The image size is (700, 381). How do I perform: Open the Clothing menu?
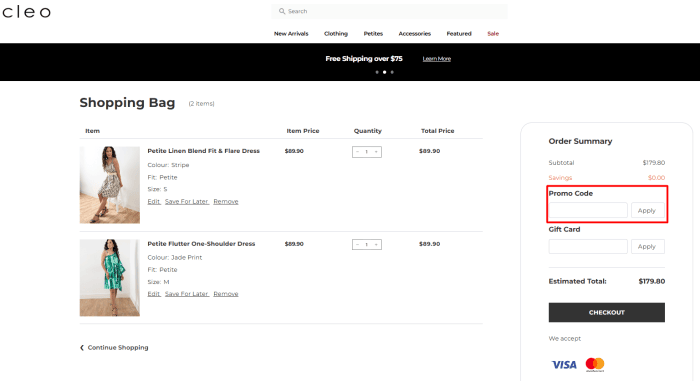336,33
